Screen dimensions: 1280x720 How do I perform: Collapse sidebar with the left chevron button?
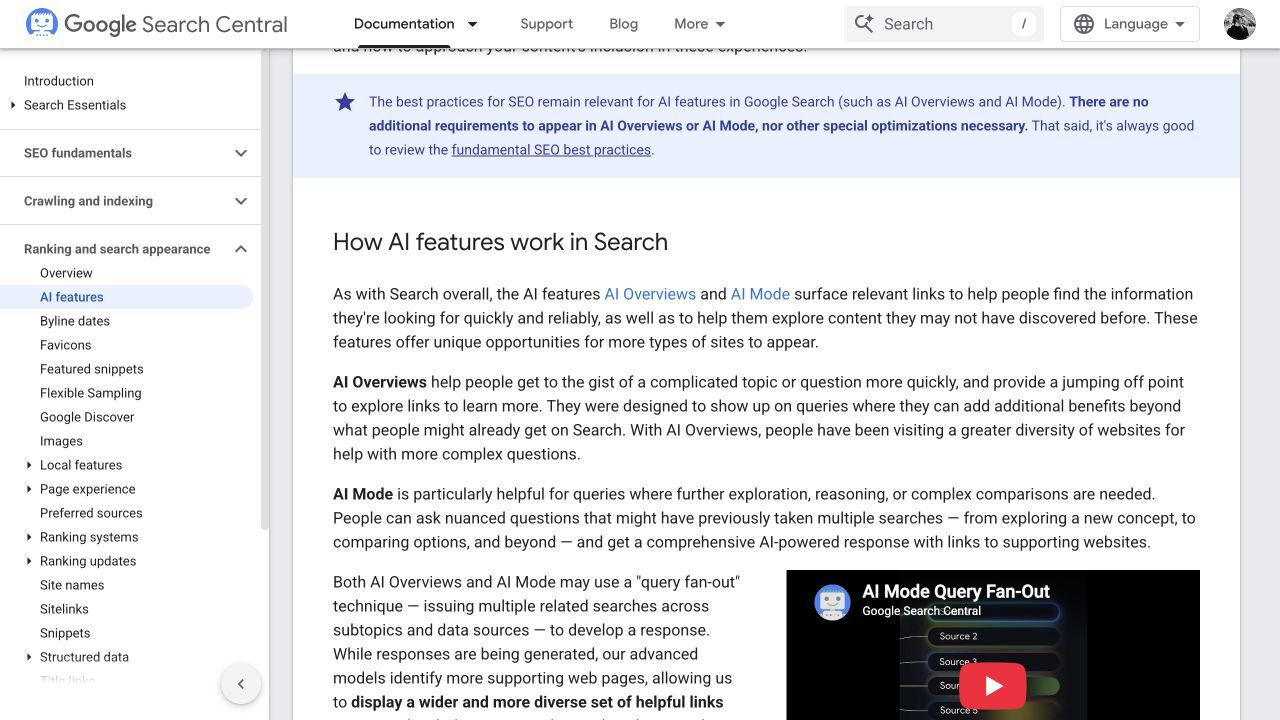pos(241,684)
